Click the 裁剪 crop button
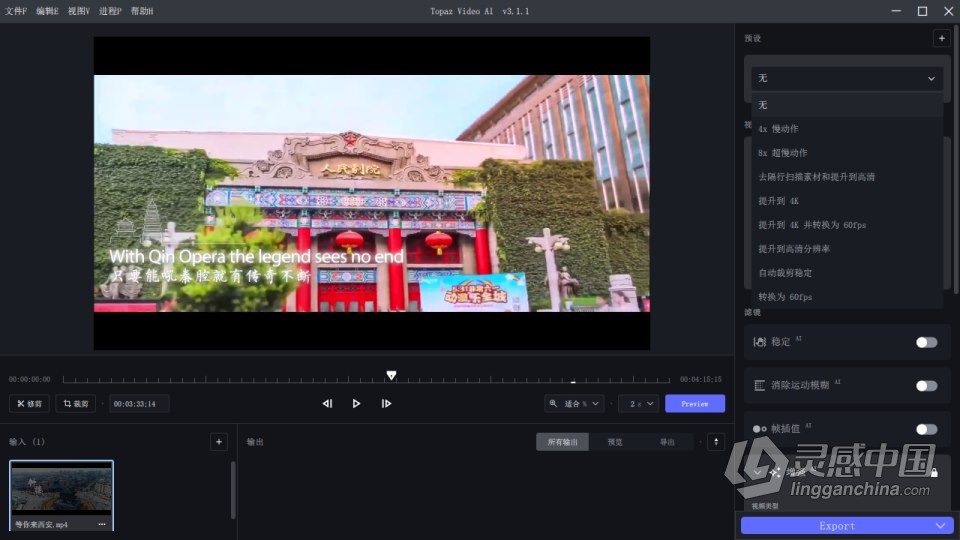 pos(76,403)
